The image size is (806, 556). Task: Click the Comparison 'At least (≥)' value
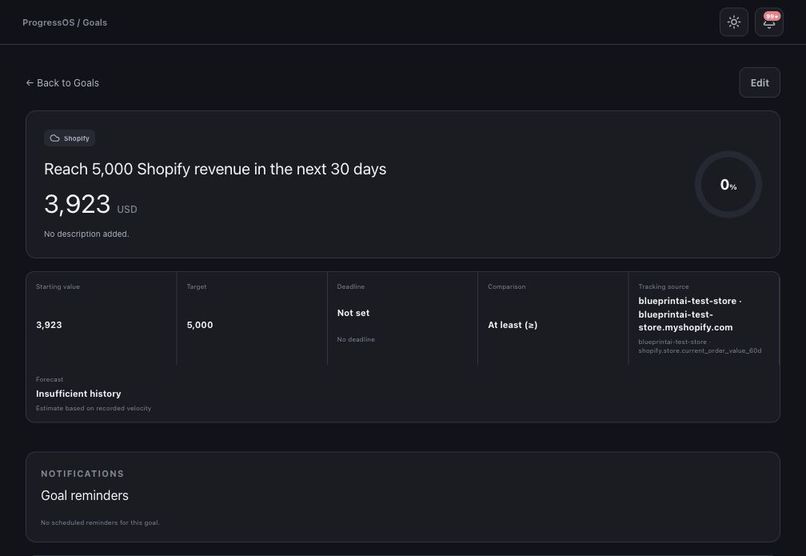[x=512, y=325]
